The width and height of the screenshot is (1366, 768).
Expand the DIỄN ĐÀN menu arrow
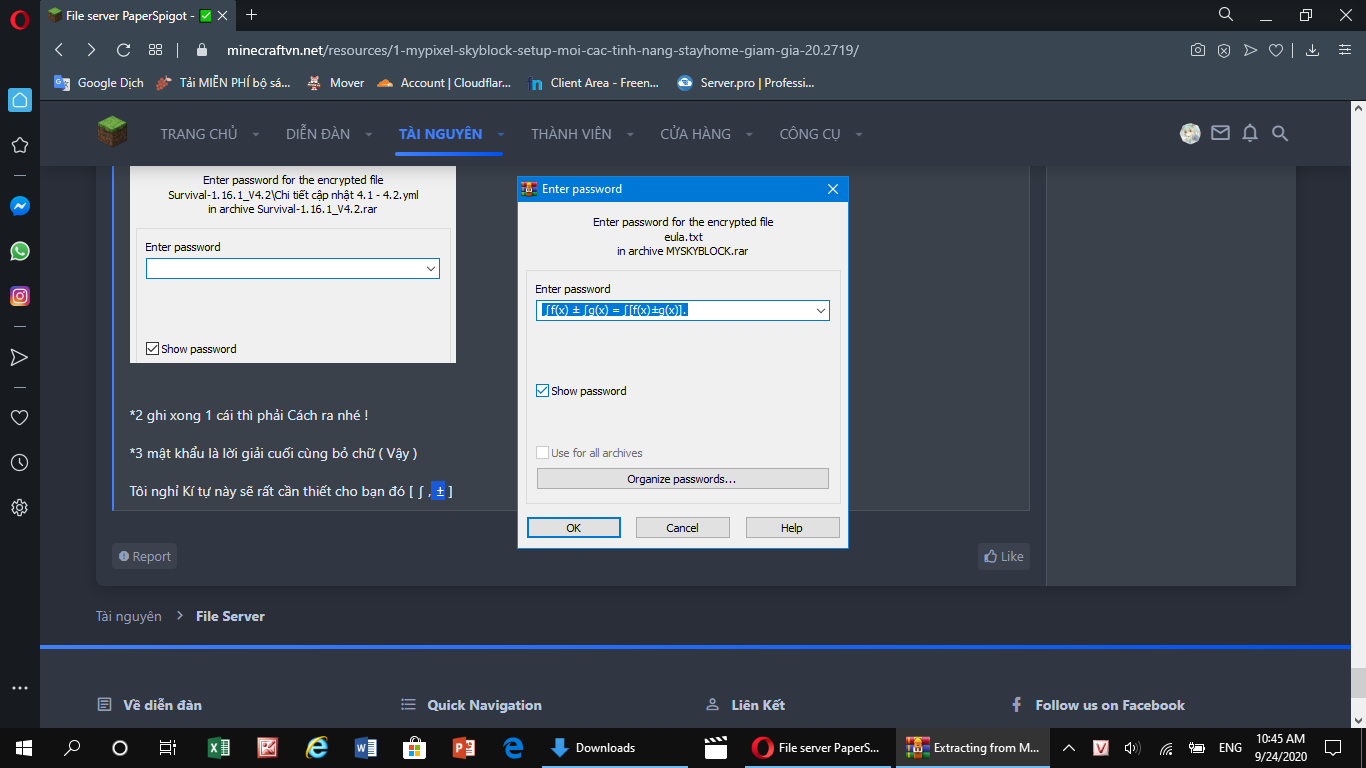(x=369, y=134)
